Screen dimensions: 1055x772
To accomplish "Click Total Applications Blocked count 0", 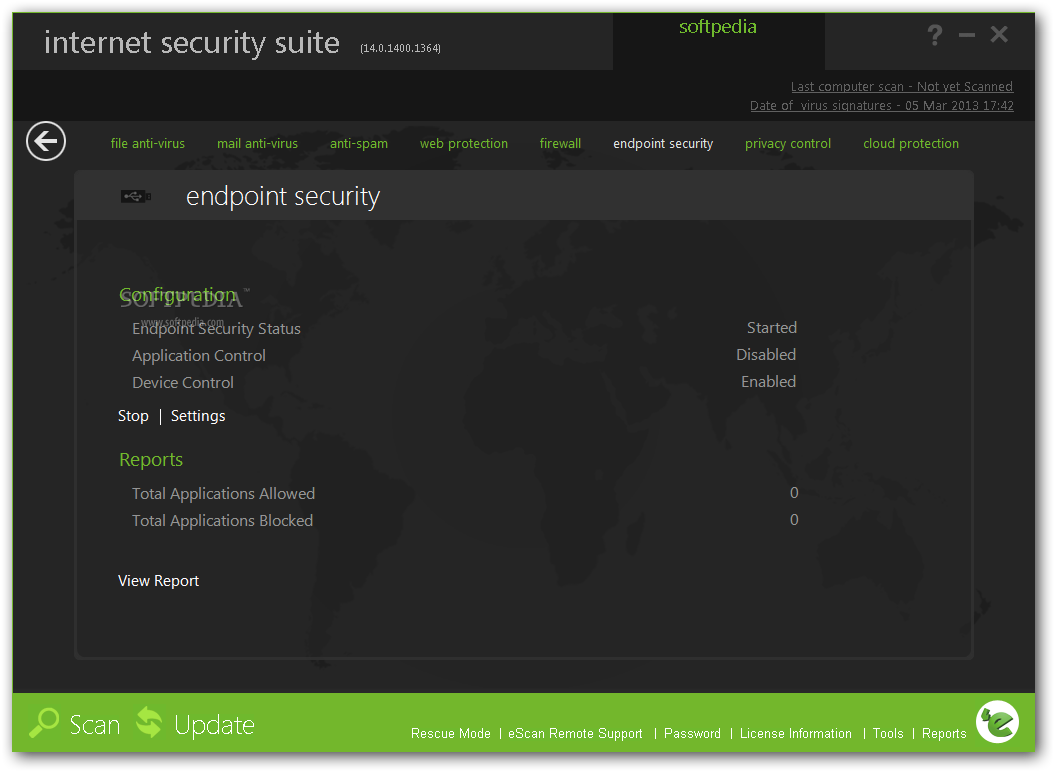I will [x=794, y=520].
